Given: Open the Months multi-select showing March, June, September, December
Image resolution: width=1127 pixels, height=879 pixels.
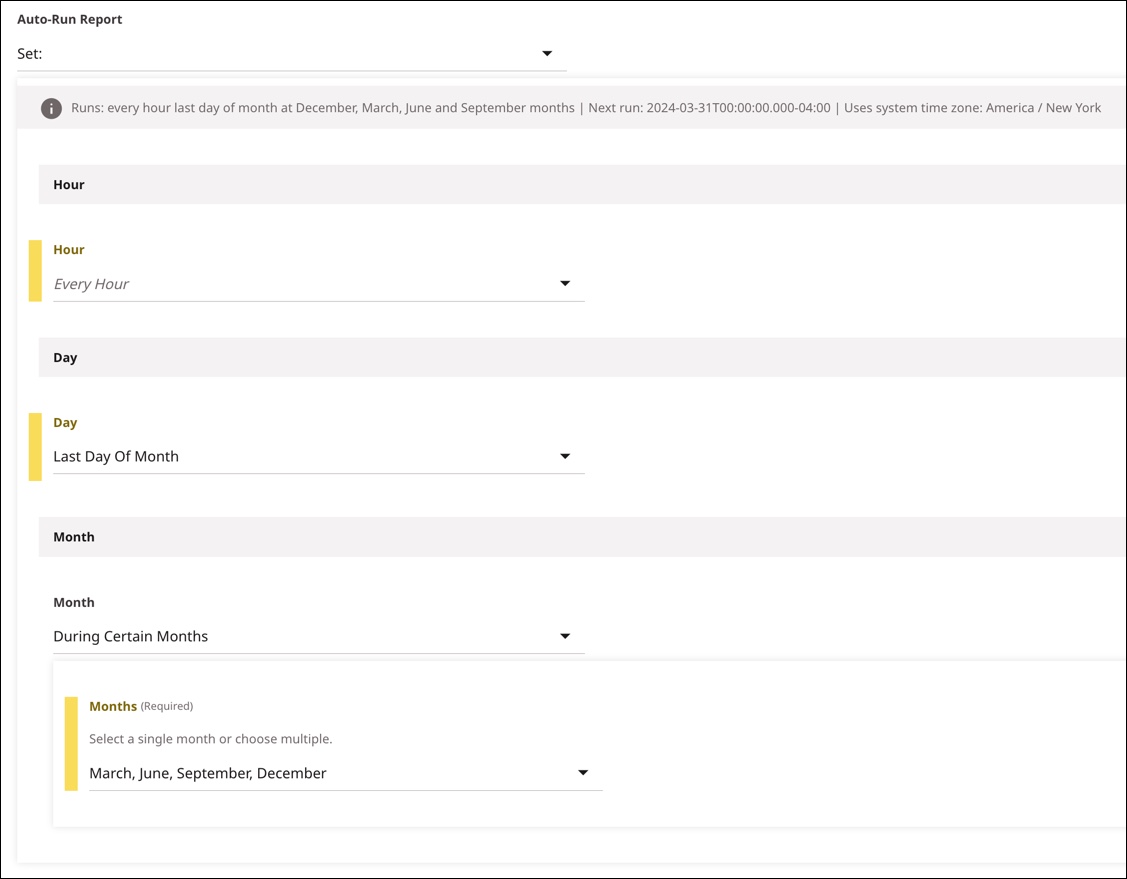Looking at the screenshot, I should (346, 773).
